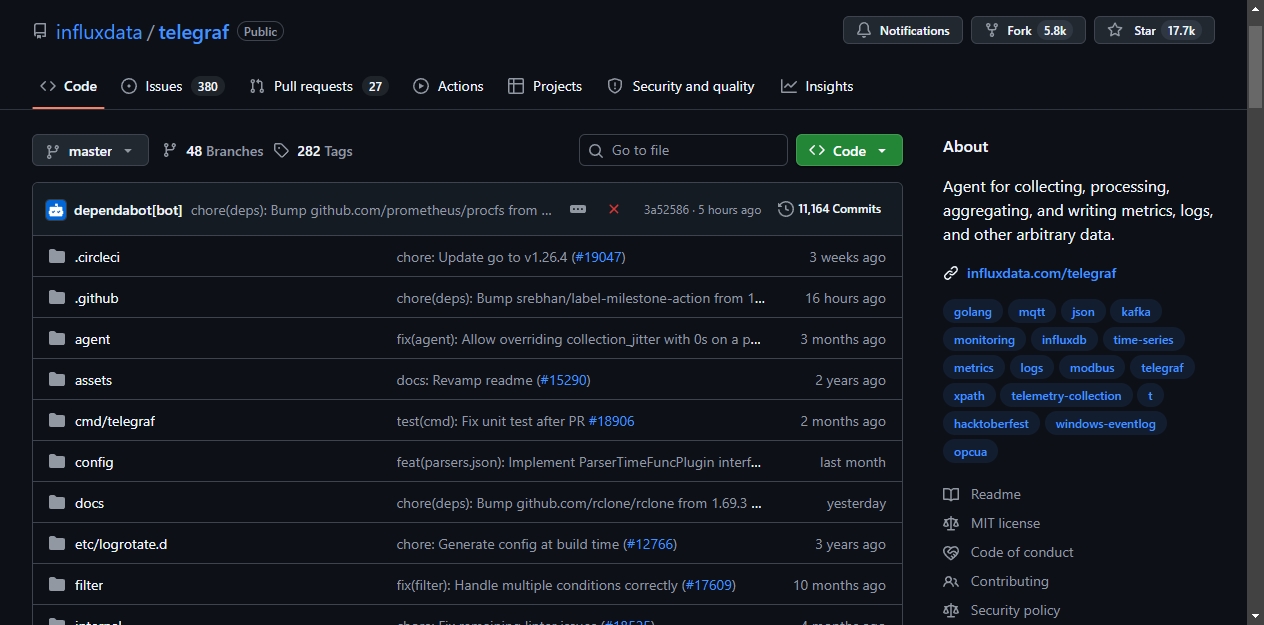The image size is (1264, 625).
Task: Switch to the Code tab
Action: tap(68, 86)
